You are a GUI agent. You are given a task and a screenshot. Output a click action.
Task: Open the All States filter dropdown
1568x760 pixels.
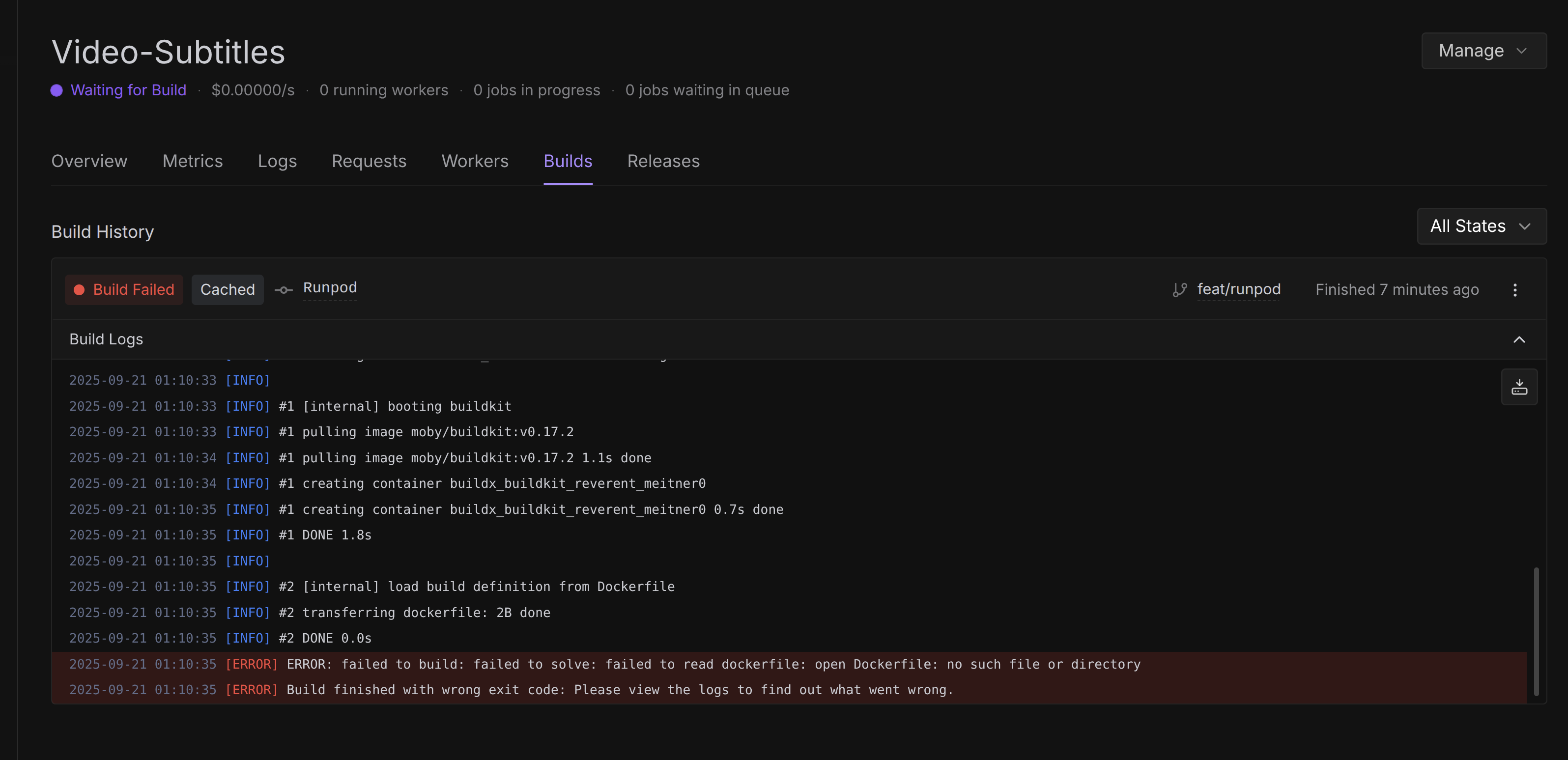pyautogui.click(x=1481, y=226)
